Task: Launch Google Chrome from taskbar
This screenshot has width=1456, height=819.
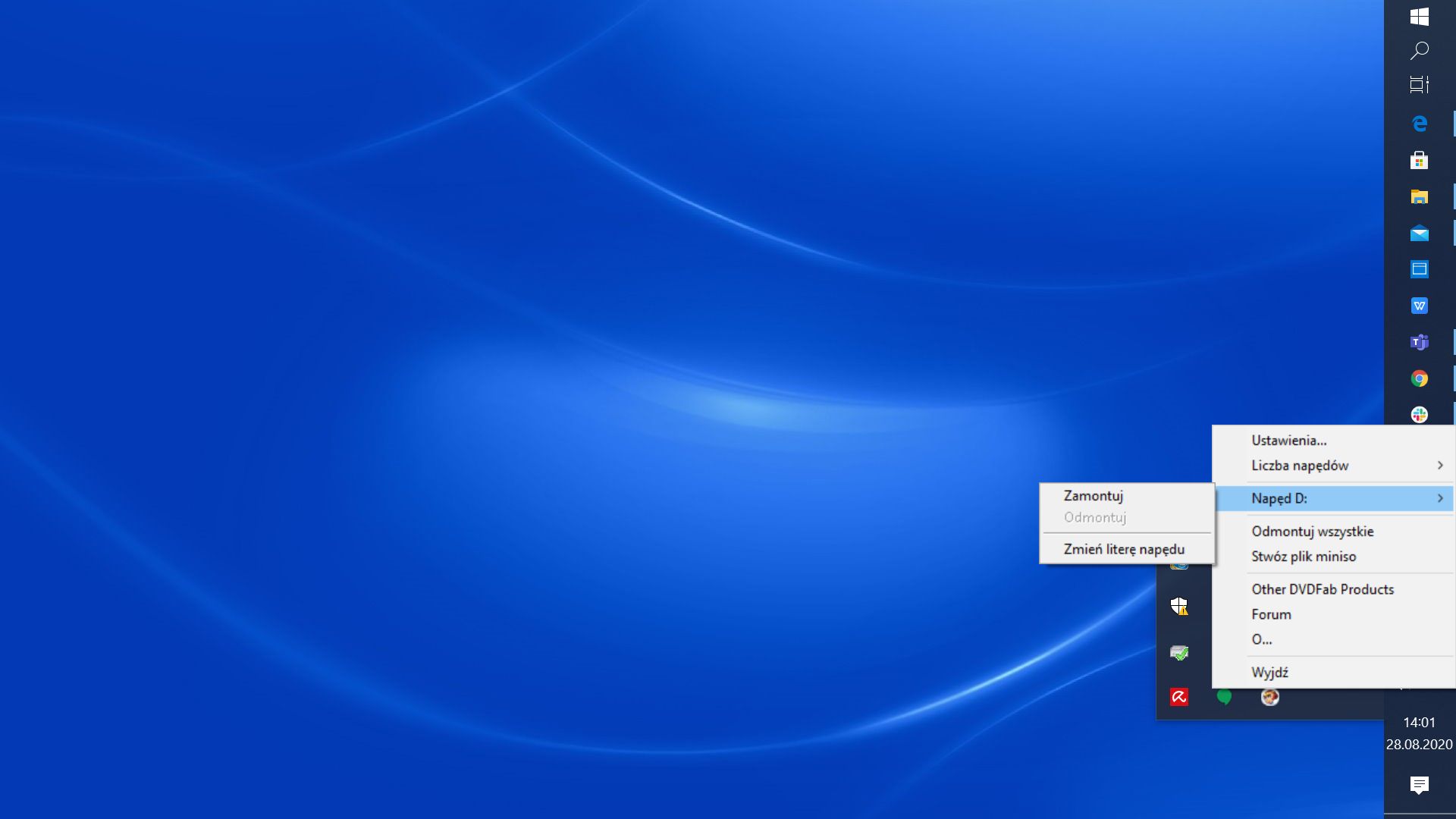Action: [x=1419, y=378]
